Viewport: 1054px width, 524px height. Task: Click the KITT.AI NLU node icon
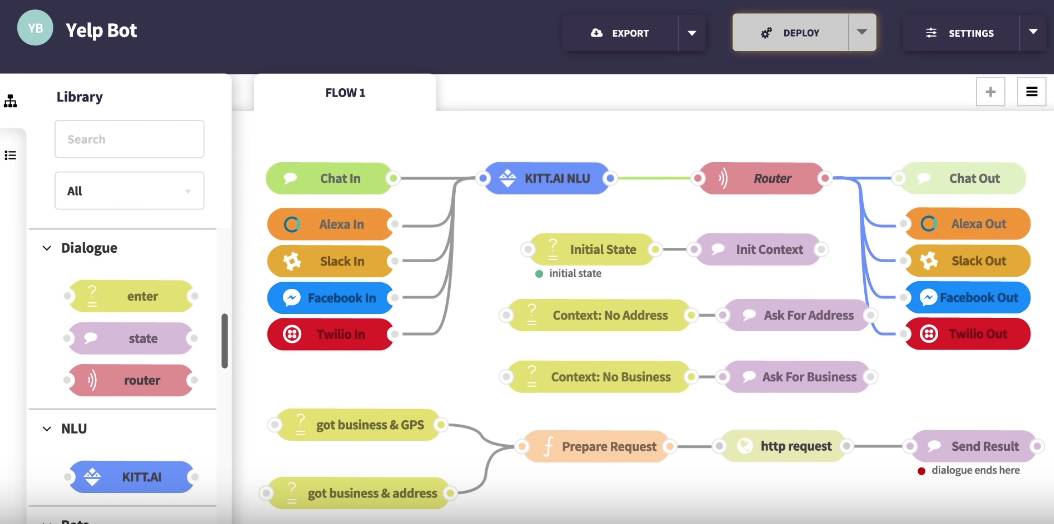(x=507, y=179)
